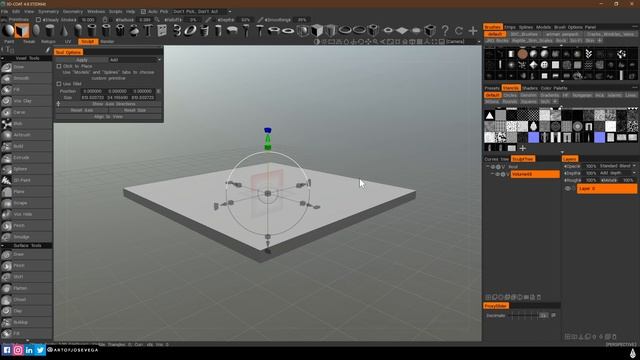Select the brown round brush alpha

[x=522, y=54]
